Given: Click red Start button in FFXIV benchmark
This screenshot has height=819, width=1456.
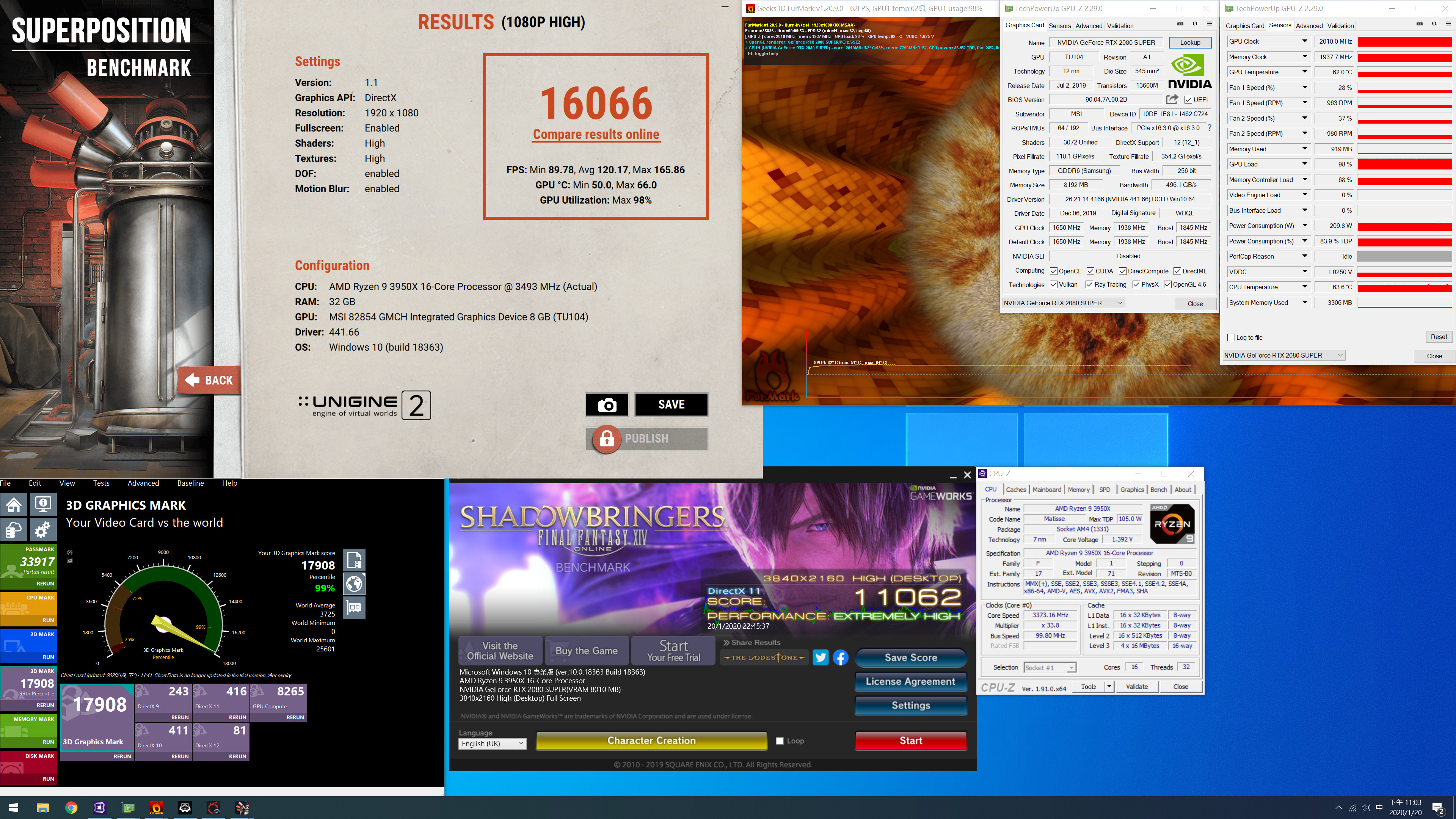Looking at the screenshot, I should pos(910,741).
